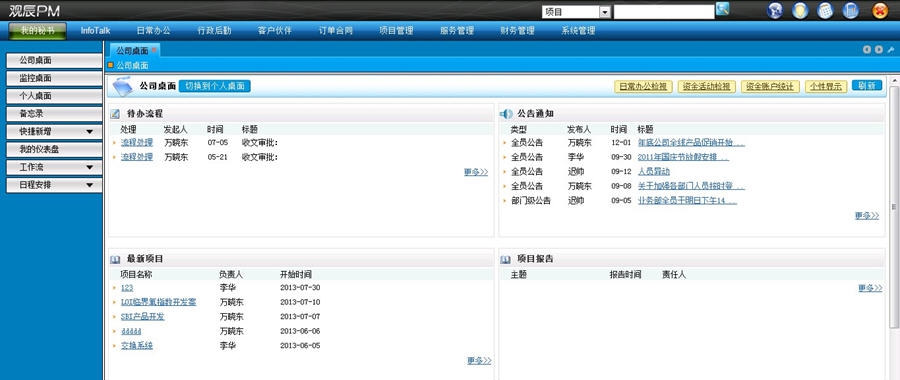Click the light bulb icon in header
Image resolution: width=900 pixels, height=380 pixels.
pos(800,10)
